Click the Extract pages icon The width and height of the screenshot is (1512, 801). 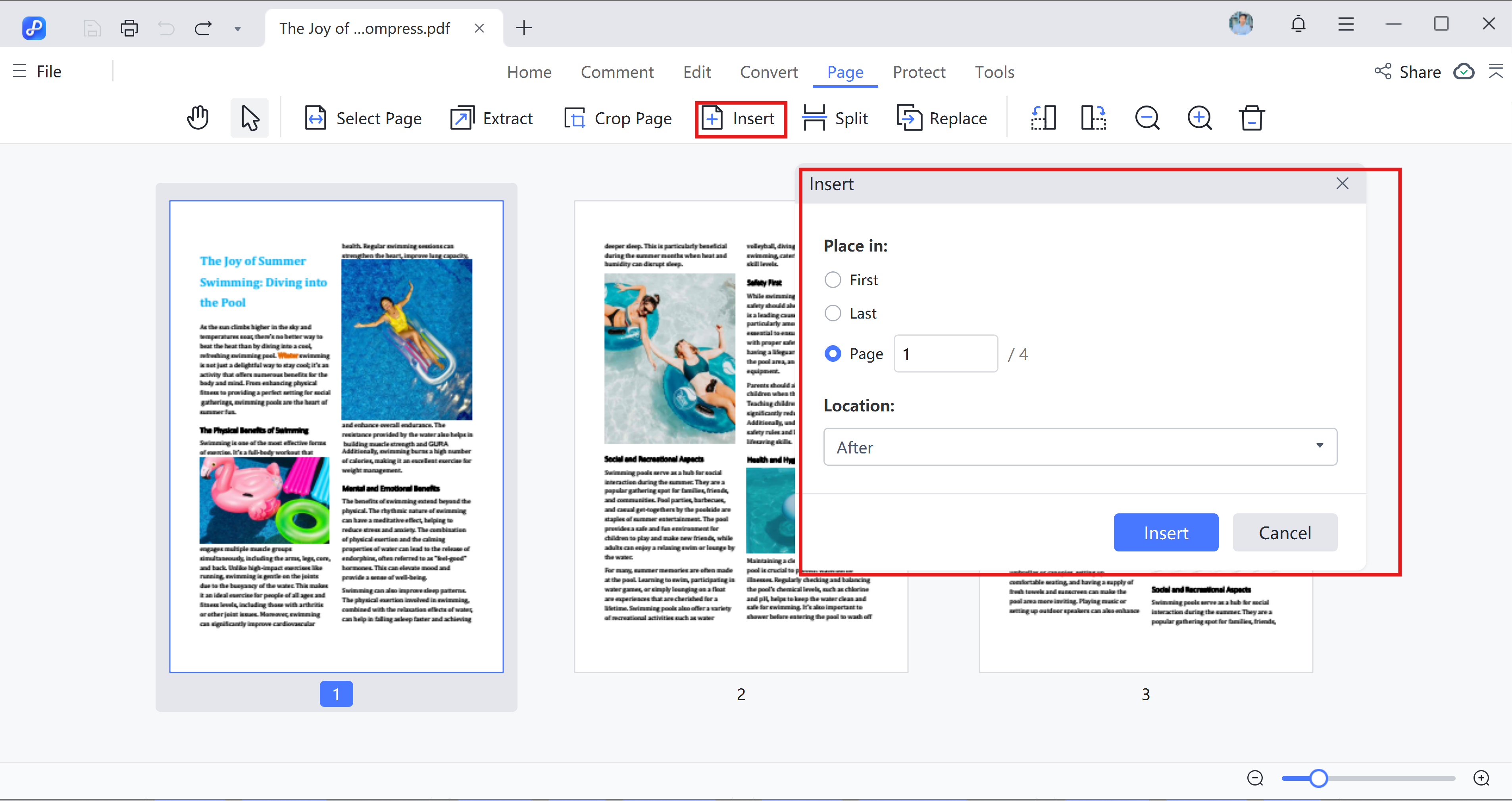coord(462,118)
